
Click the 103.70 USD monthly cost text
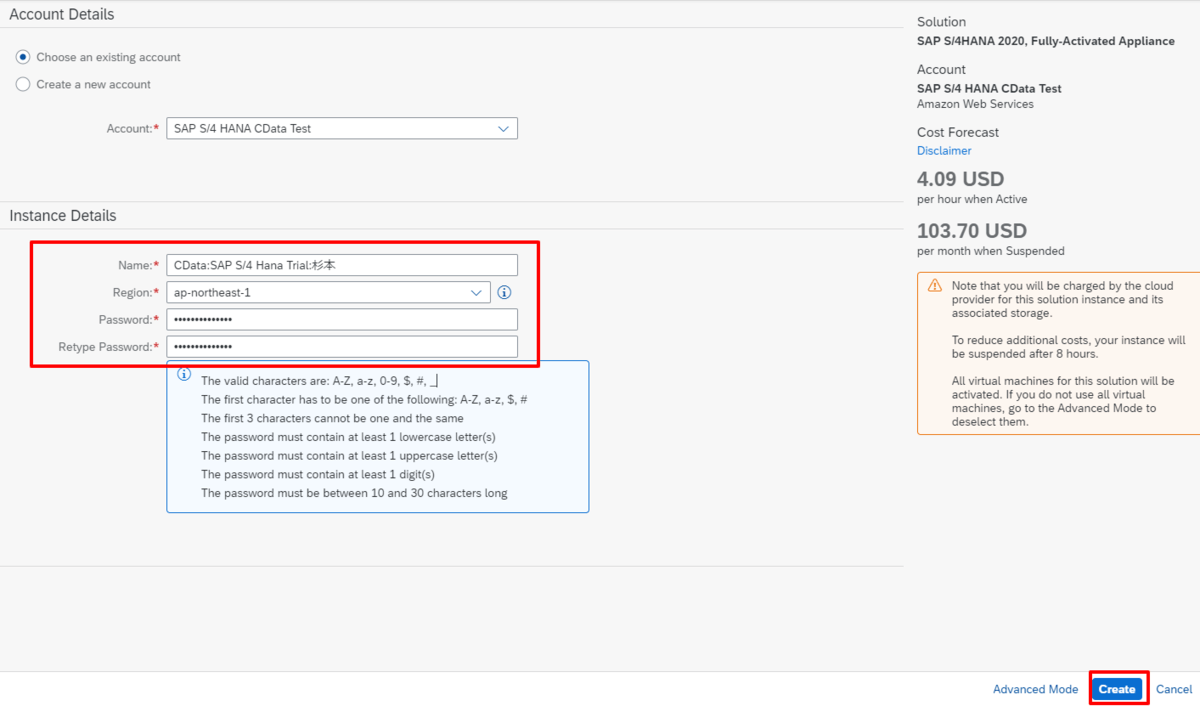pyautogui.click(x=971, y=231)
